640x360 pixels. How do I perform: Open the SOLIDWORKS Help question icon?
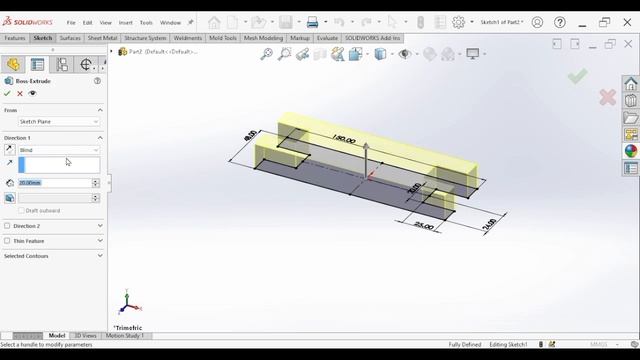(x=560, y=22)
